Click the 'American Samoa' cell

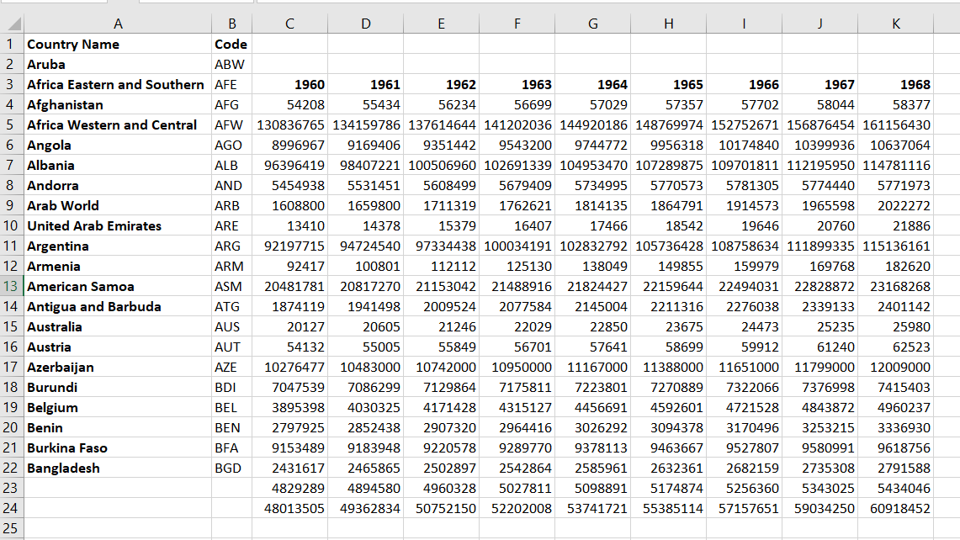(x=118, y=287)
